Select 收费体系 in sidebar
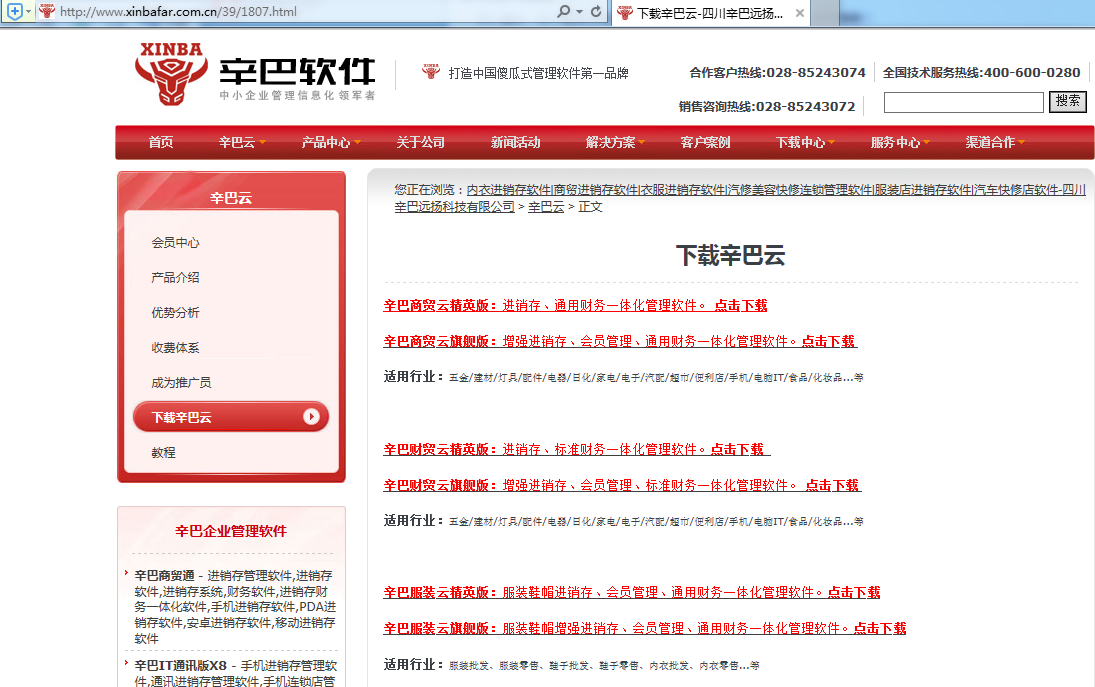Screen dimensions: 1095x687 175,348
